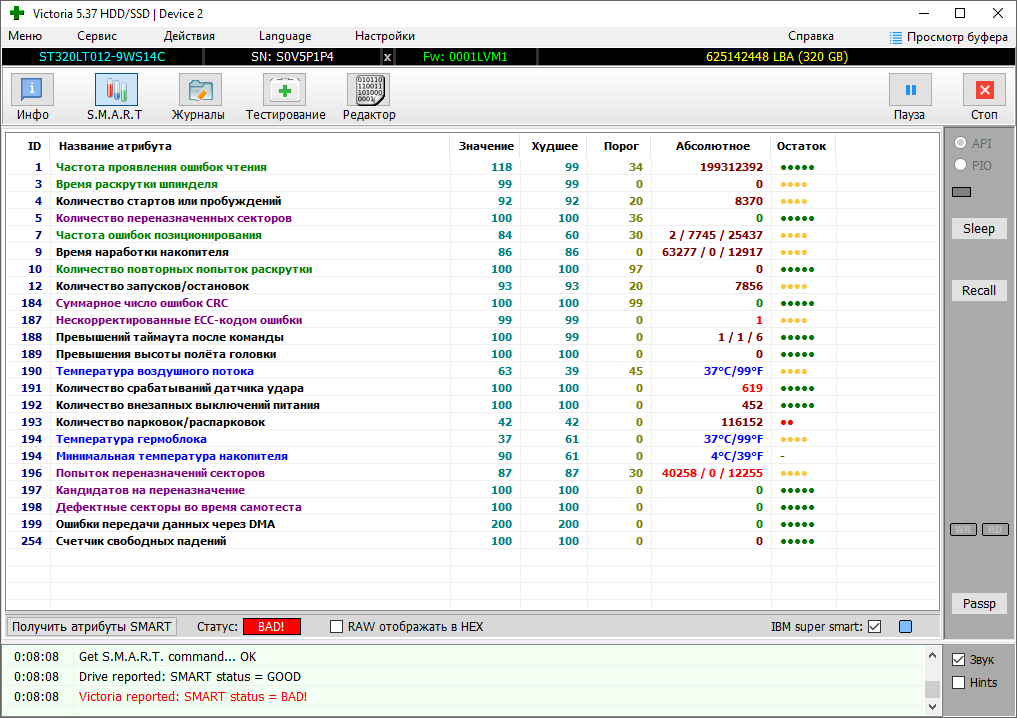This screenshot has height=718, width=1017.
Task: Click the Пауза pause icon
Action: click(910, 90)
